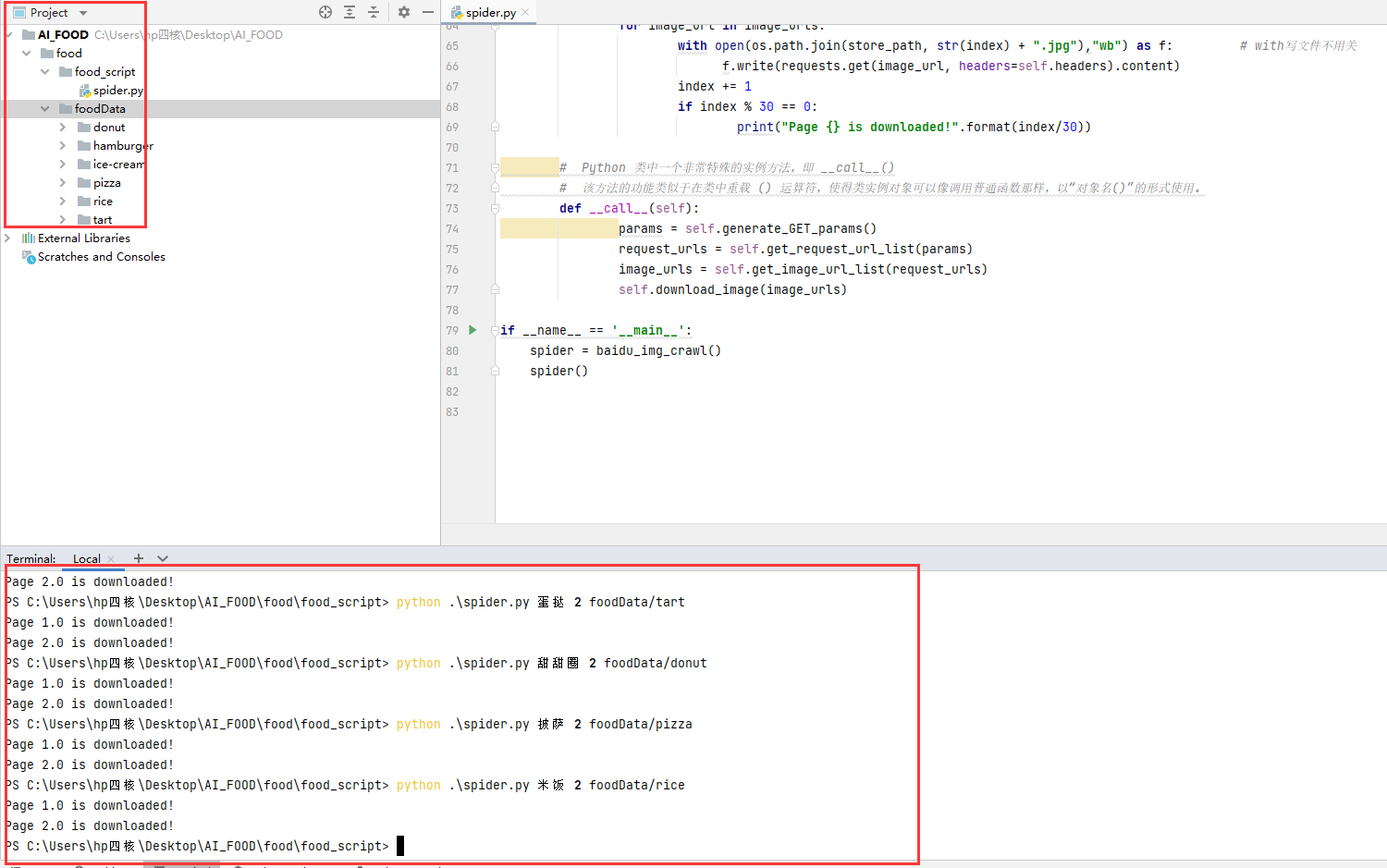The image size is (1387, 868).
Task: Click the terminal command ending in 'foodData/pizza'
Action: 545,724
